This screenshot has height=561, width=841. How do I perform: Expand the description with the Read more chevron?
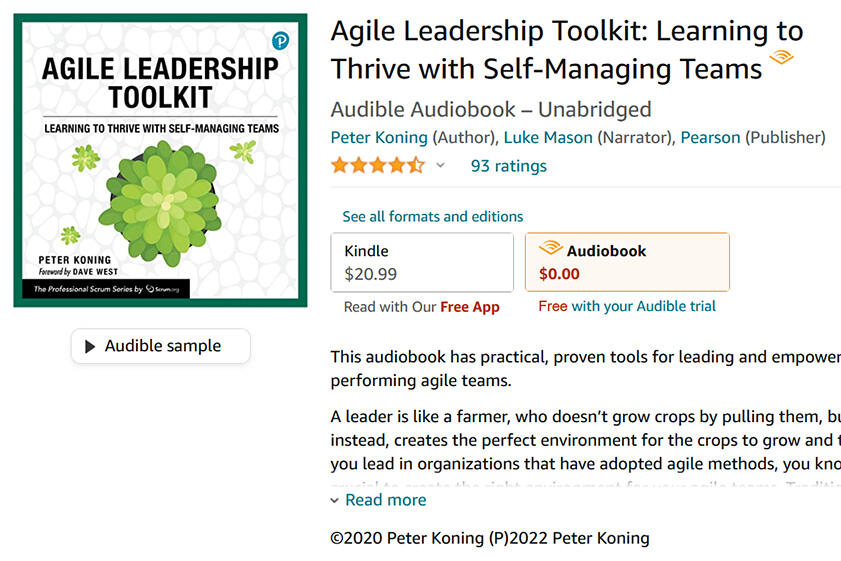[x=334, y=500]
